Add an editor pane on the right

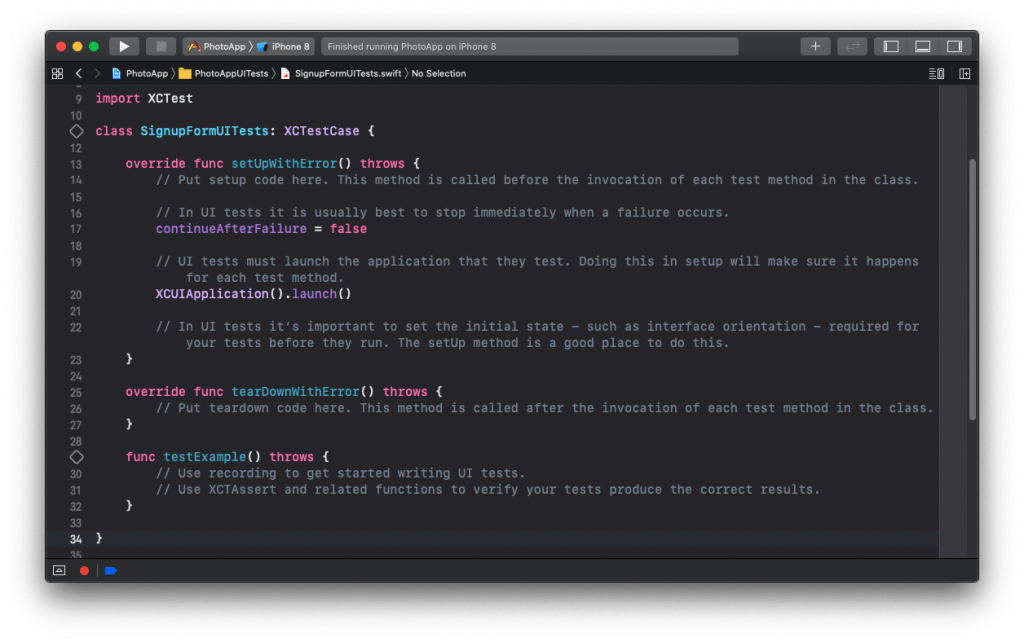[964, 74]
